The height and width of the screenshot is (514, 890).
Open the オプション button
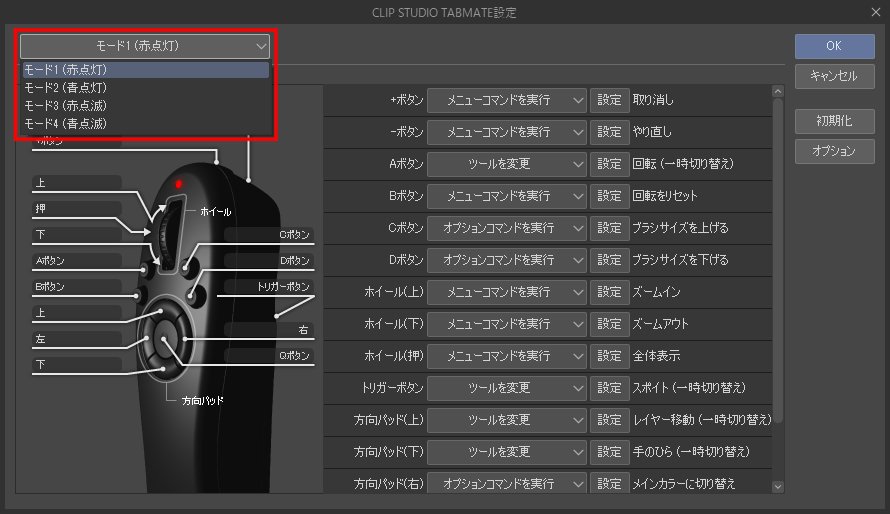pos(834,151)
